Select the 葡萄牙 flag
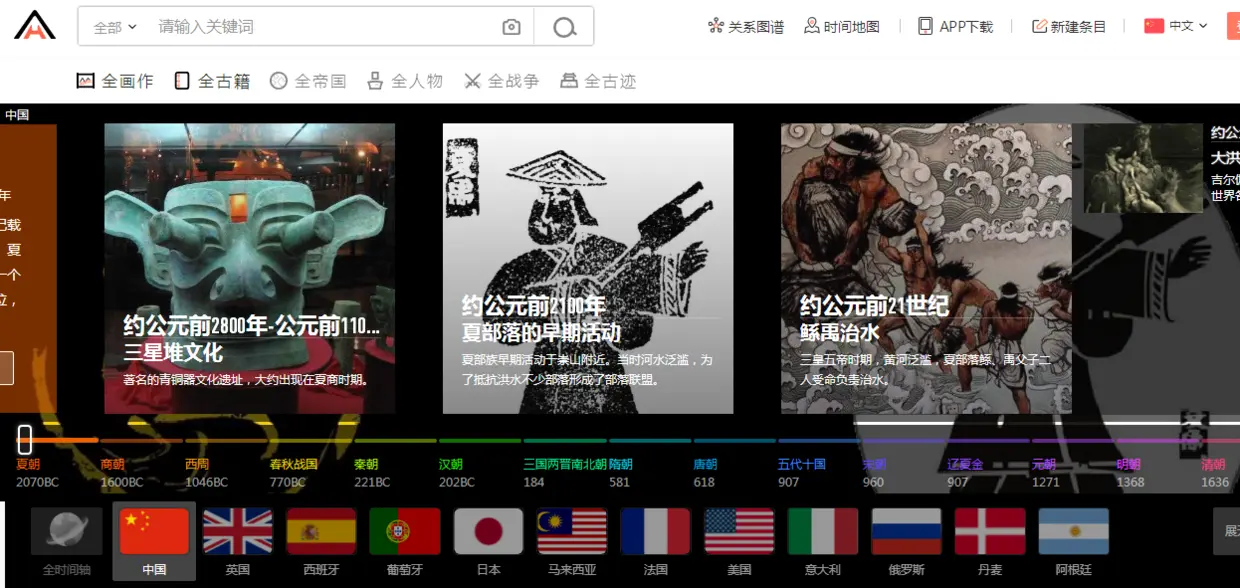Viewport: 1240px width, 588px height. (405, 532)
